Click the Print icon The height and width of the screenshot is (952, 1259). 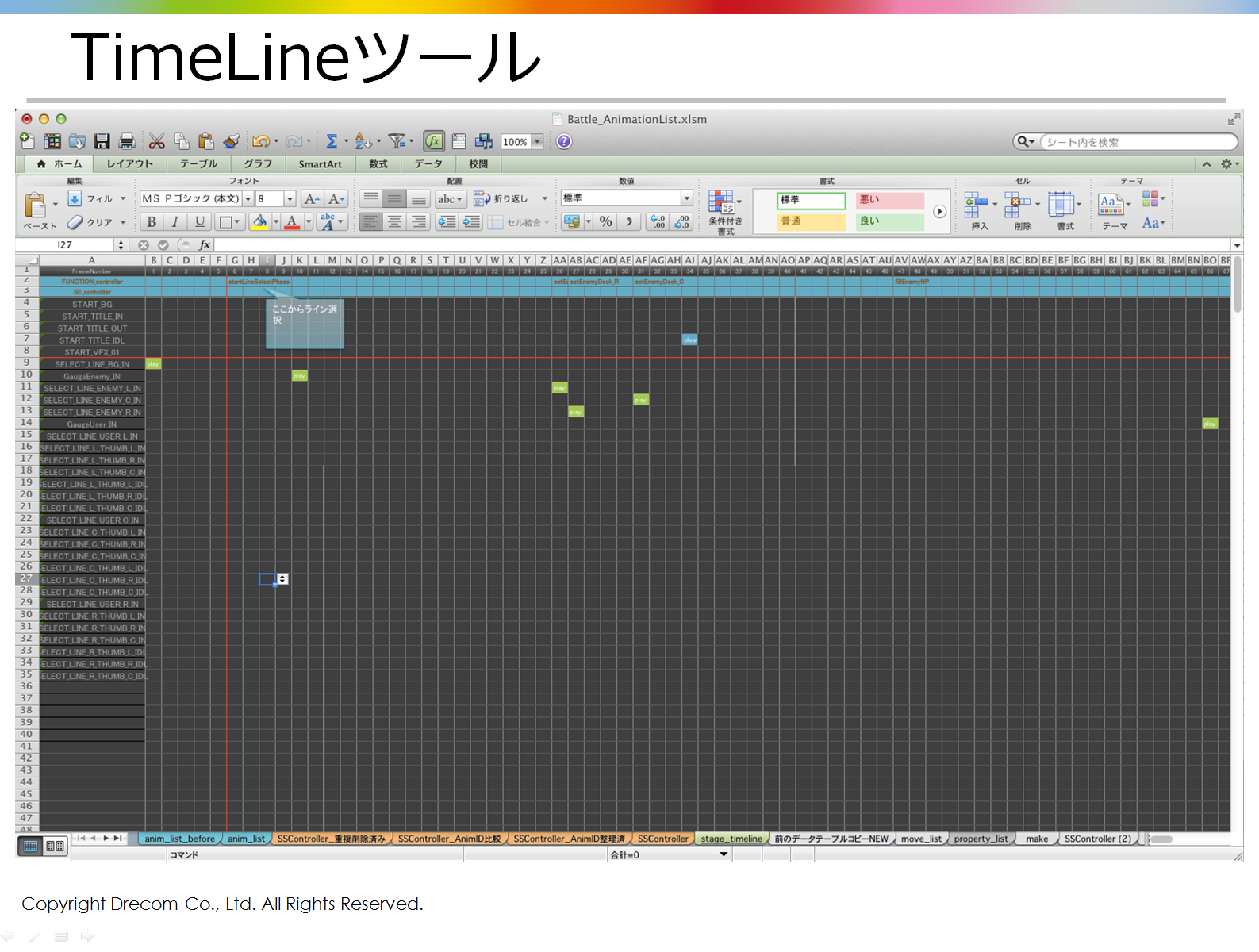tap(126, 141)
